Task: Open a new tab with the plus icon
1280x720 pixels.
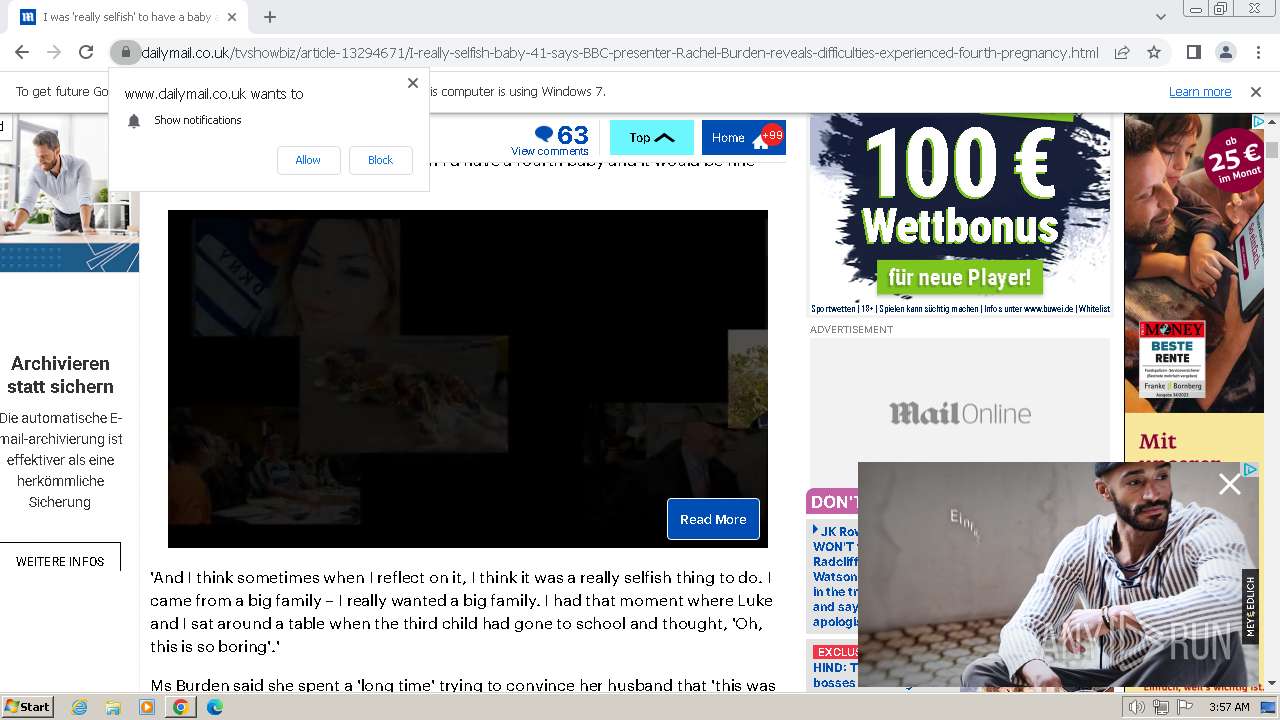Action: tap(270, 17)
